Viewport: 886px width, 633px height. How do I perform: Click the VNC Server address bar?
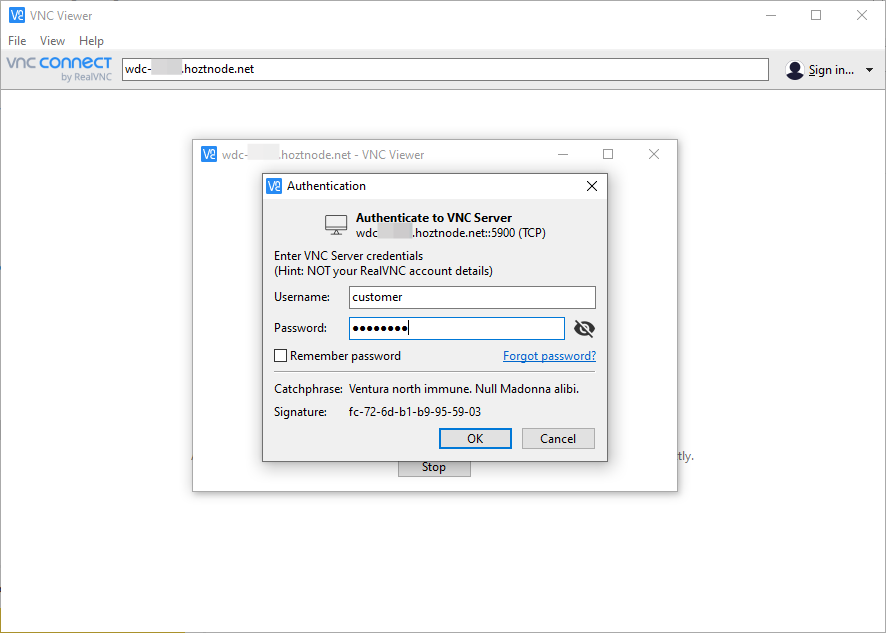[x=445, y=70]
